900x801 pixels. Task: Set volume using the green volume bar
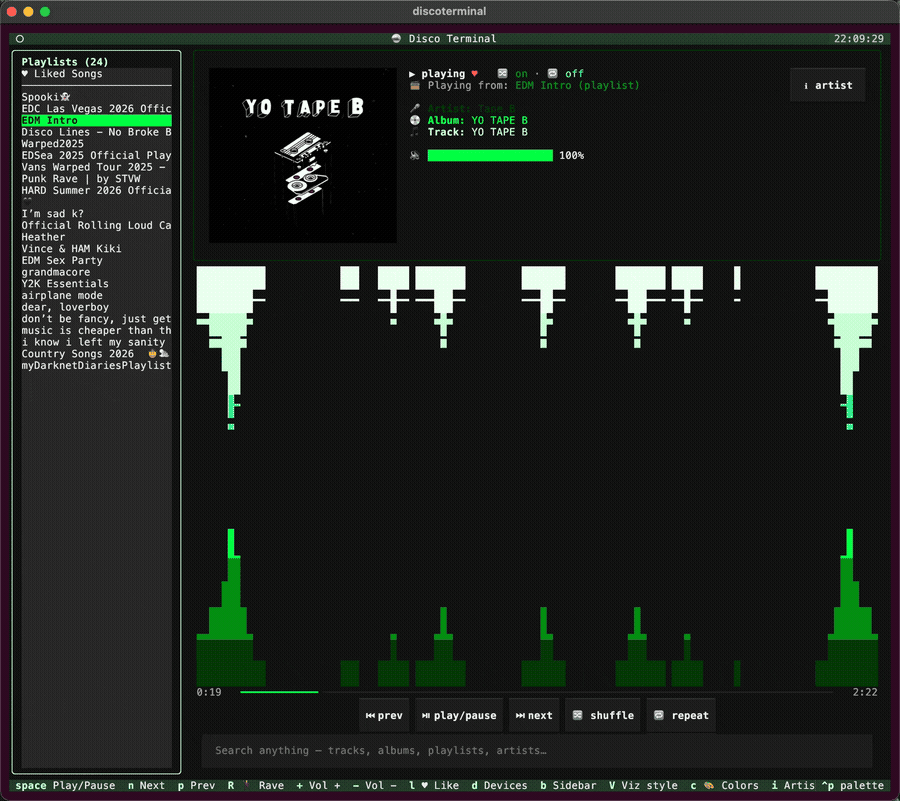click(x=490, y=155)
